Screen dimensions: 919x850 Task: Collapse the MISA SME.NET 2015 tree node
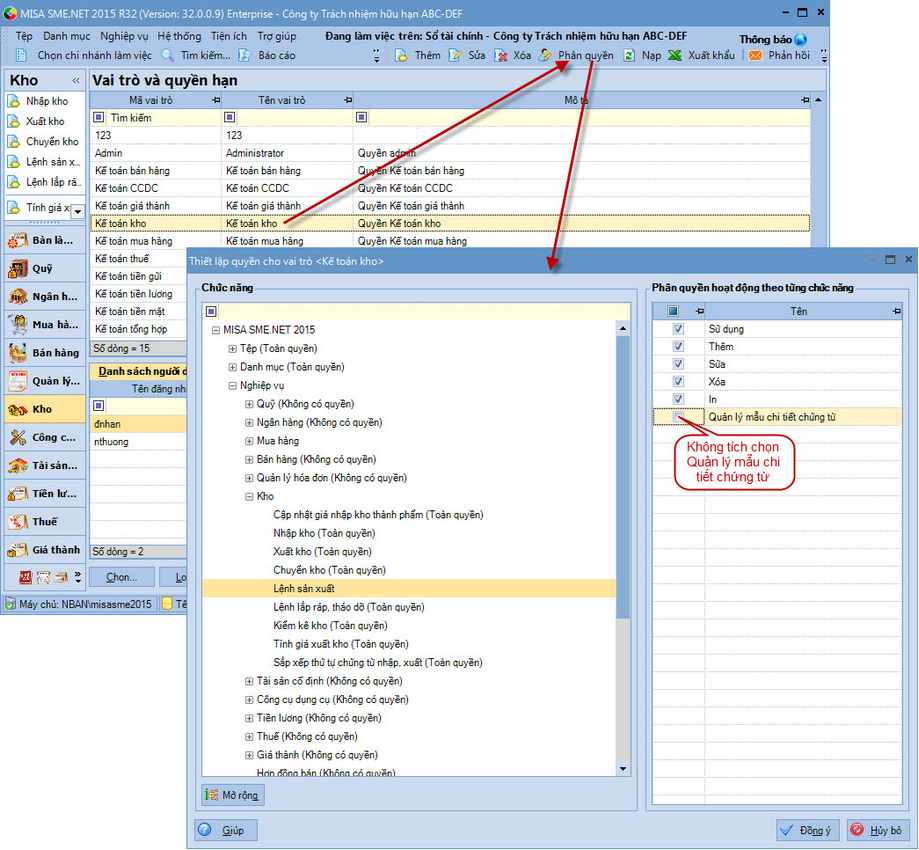point(216,330)
